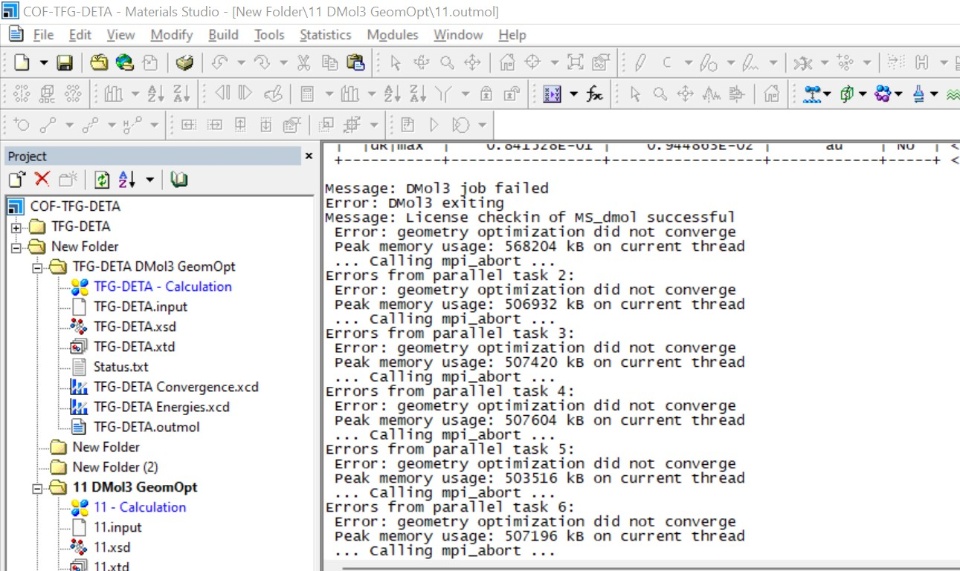Open the Redo history dropdown arrow

click(x=283, y=62)
